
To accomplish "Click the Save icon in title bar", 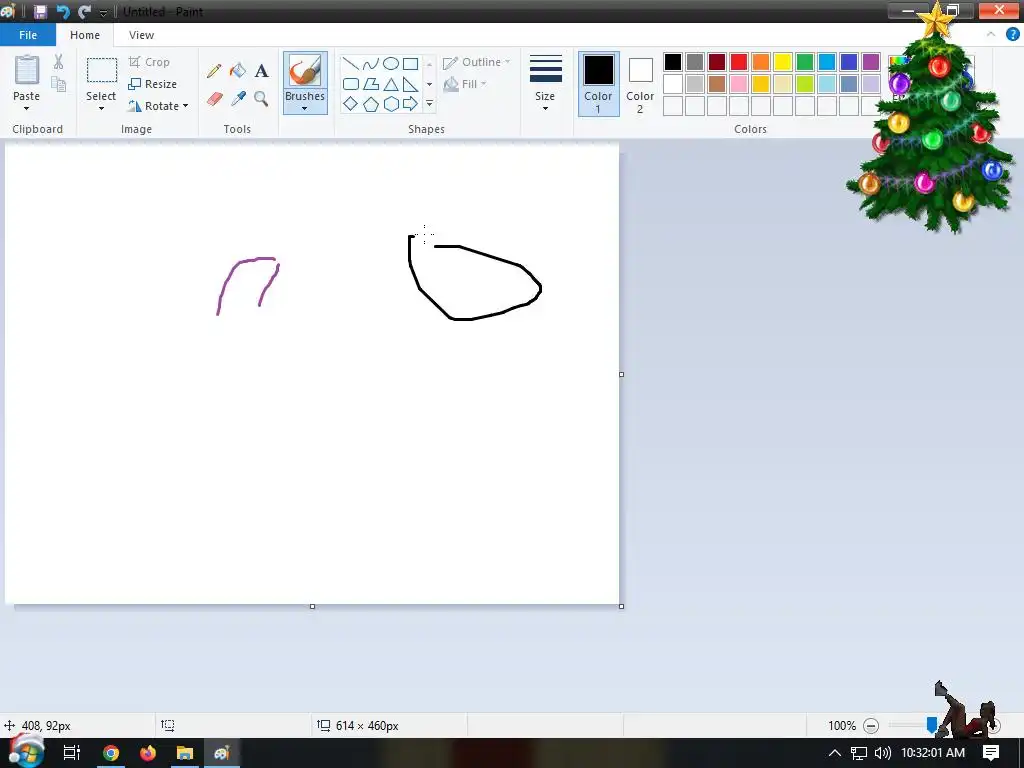I will point(40,12).
